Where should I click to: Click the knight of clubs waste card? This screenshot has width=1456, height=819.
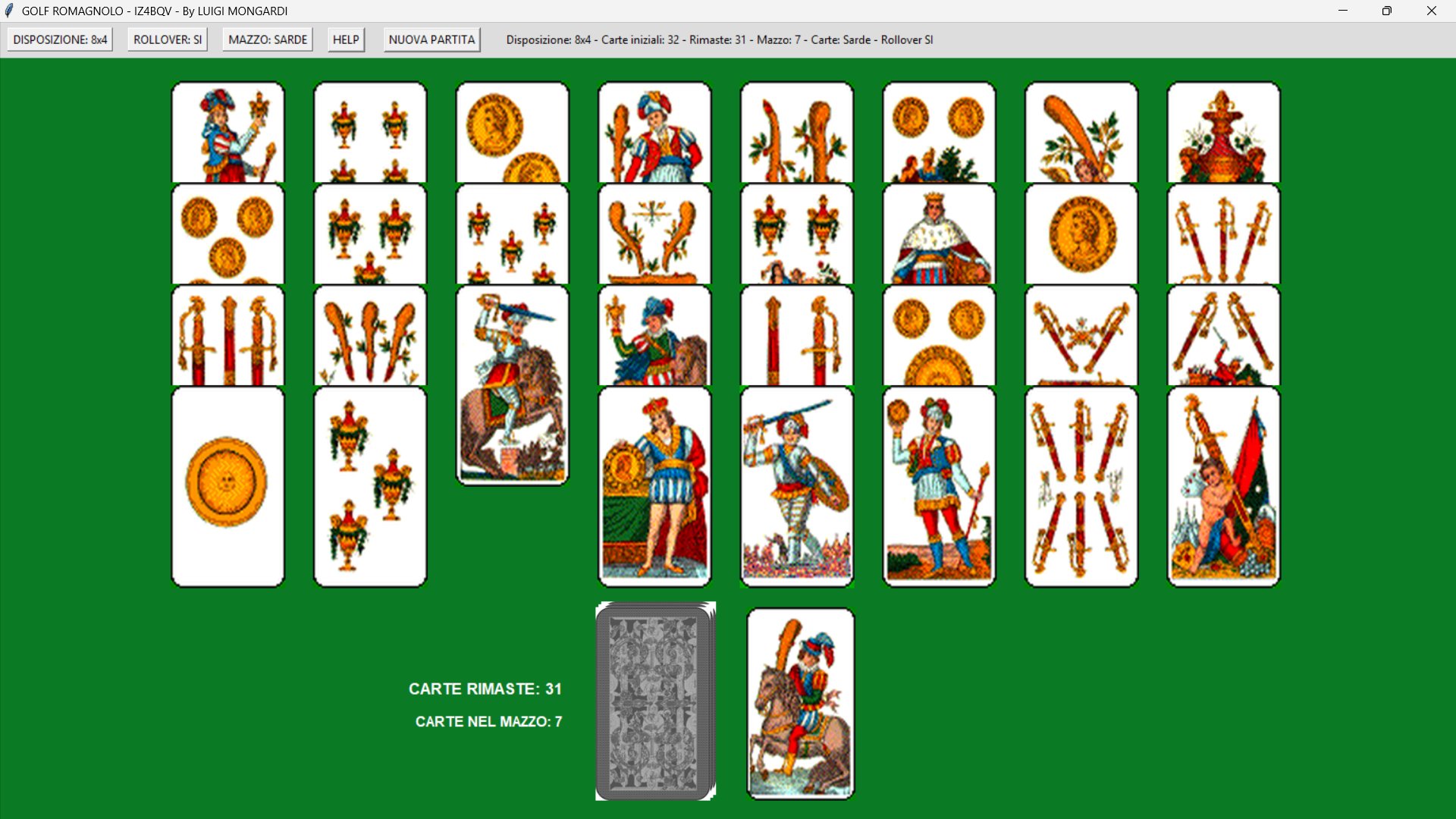[x=801, y=704]
